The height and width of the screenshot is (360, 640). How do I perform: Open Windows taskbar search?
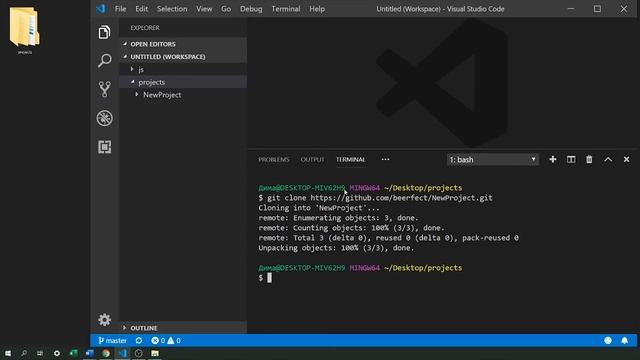point(24,353)
